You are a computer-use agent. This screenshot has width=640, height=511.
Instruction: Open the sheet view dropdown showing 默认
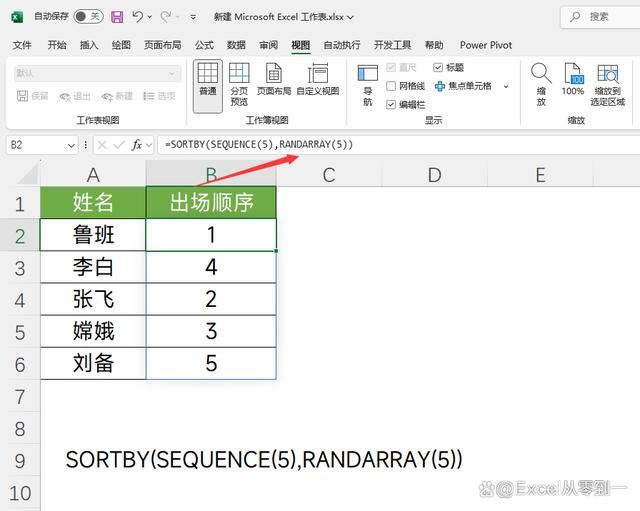(97, 73)
